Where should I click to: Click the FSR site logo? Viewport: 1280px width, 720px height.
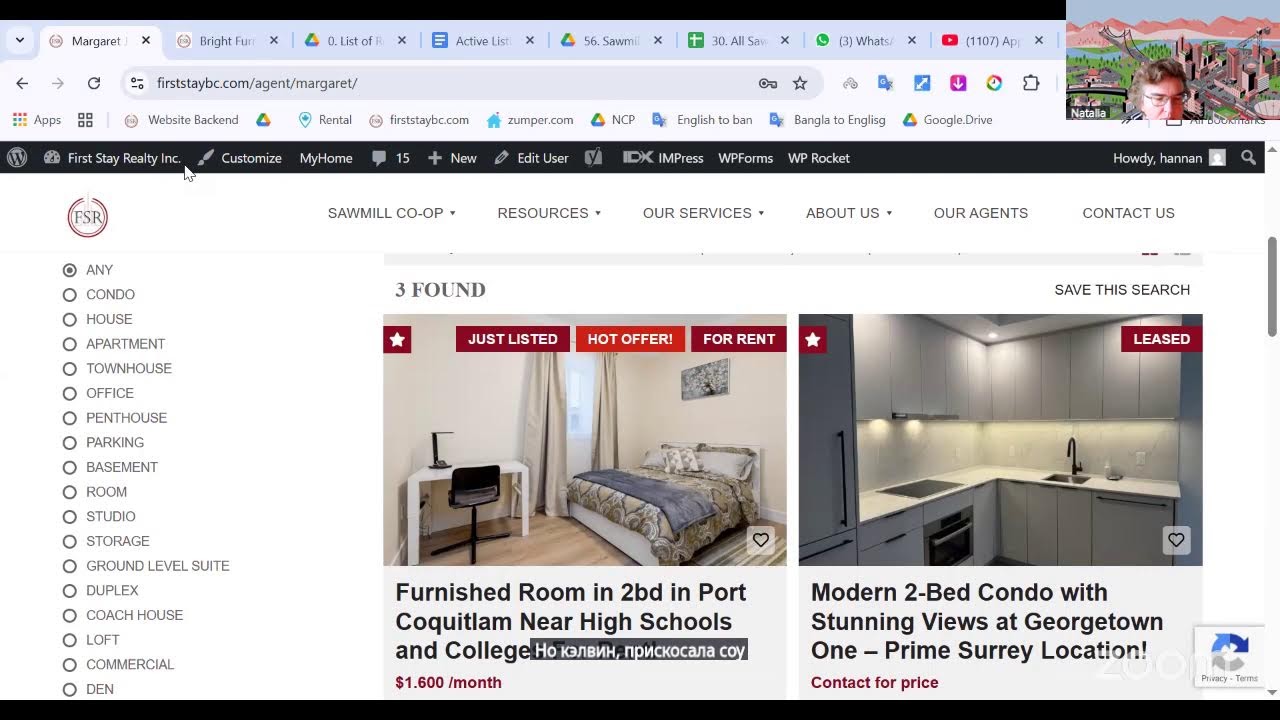click(x=88, y=217)
